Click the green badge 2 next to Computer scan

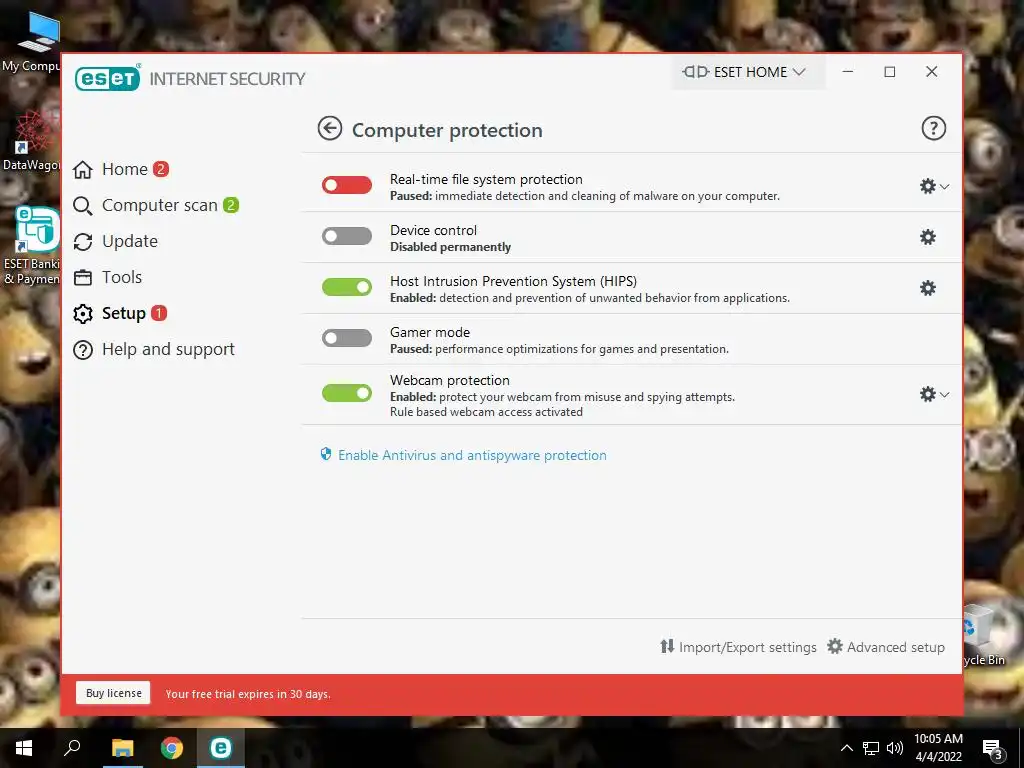231,205
